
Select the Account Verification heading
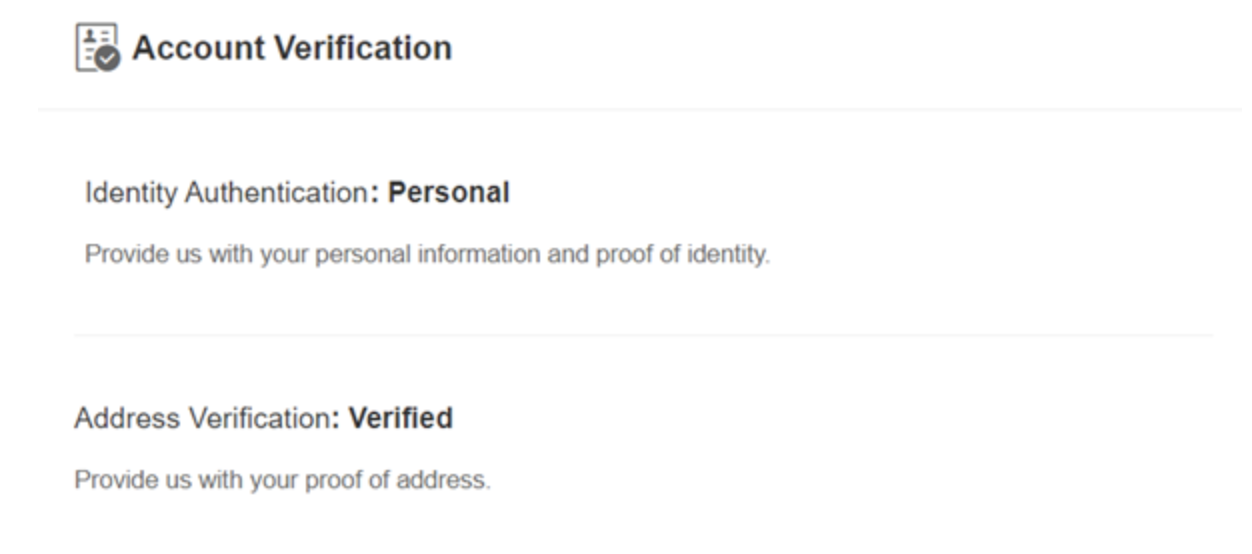(x=291, y=48)
